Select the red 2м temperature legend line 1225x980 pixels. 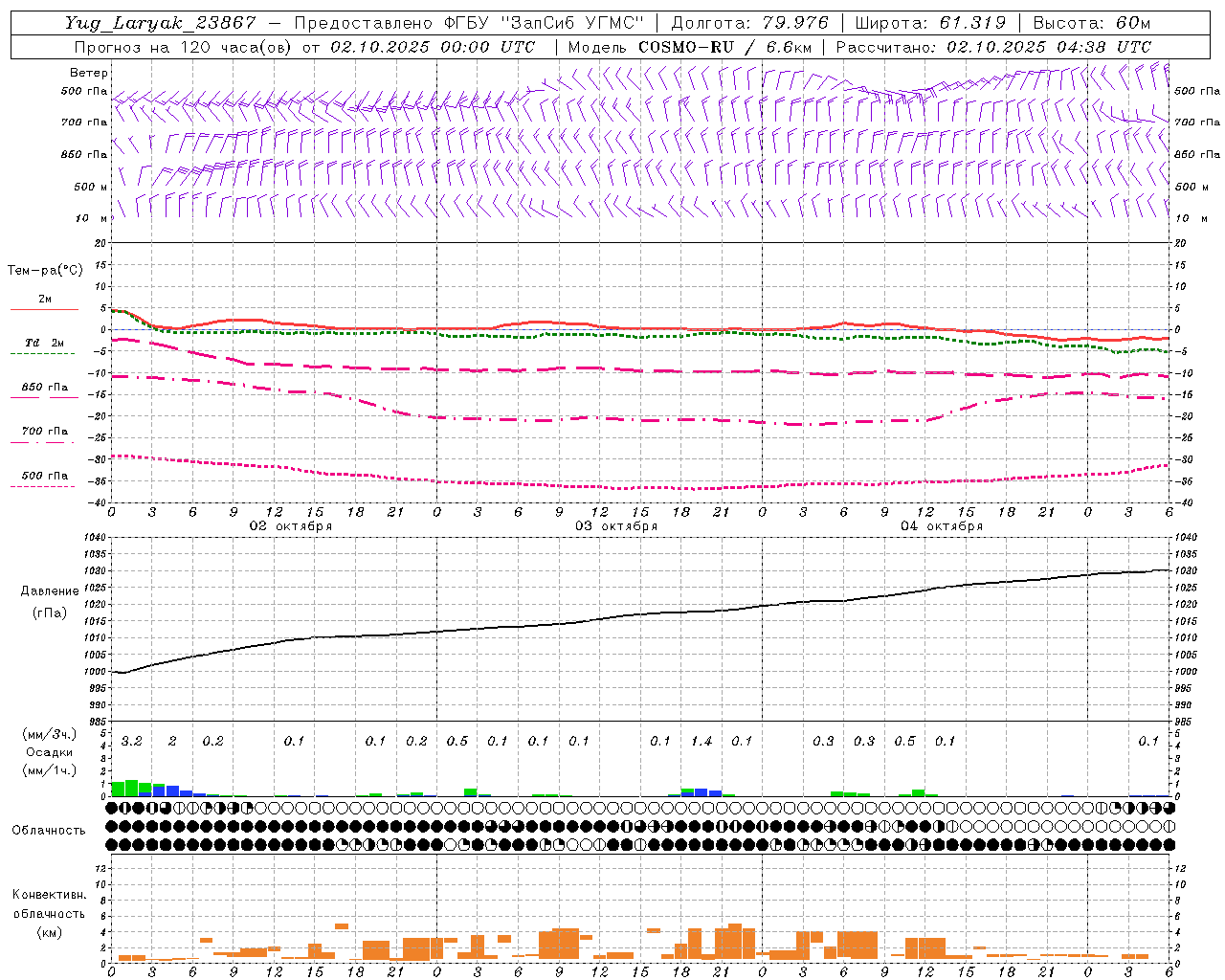pyautogui.click(x=44, y=309)
